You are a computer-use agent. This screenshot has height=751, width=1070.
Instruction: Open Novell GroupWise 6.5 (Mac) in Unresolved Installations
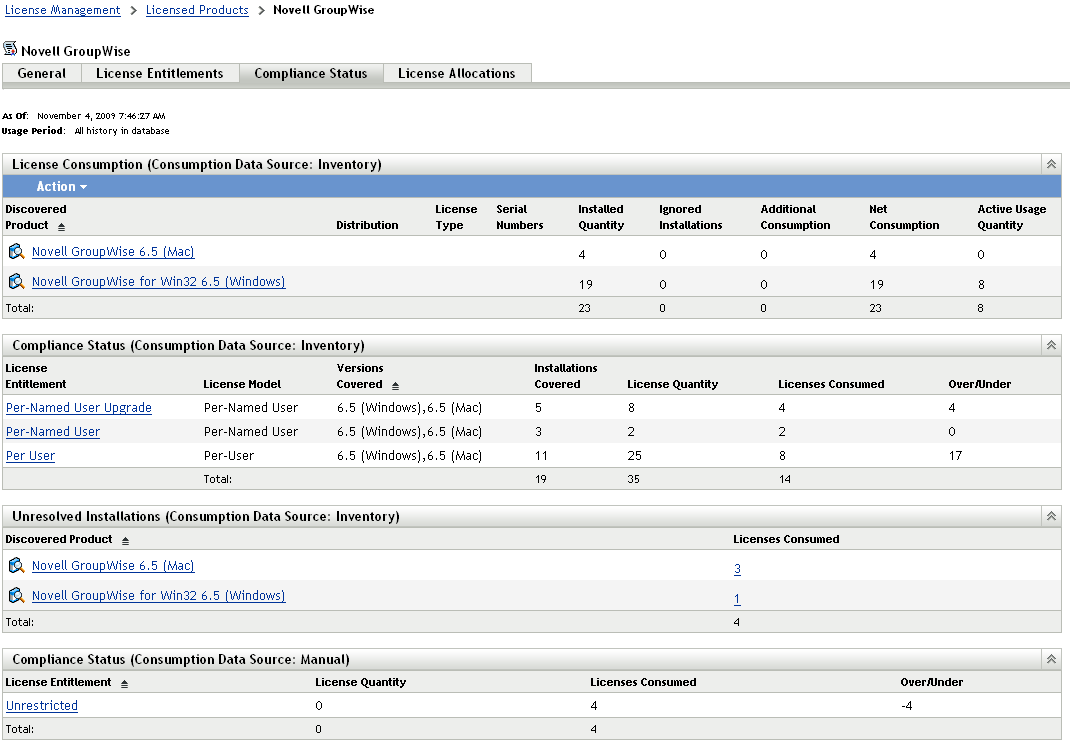click(x=113, y=565)
